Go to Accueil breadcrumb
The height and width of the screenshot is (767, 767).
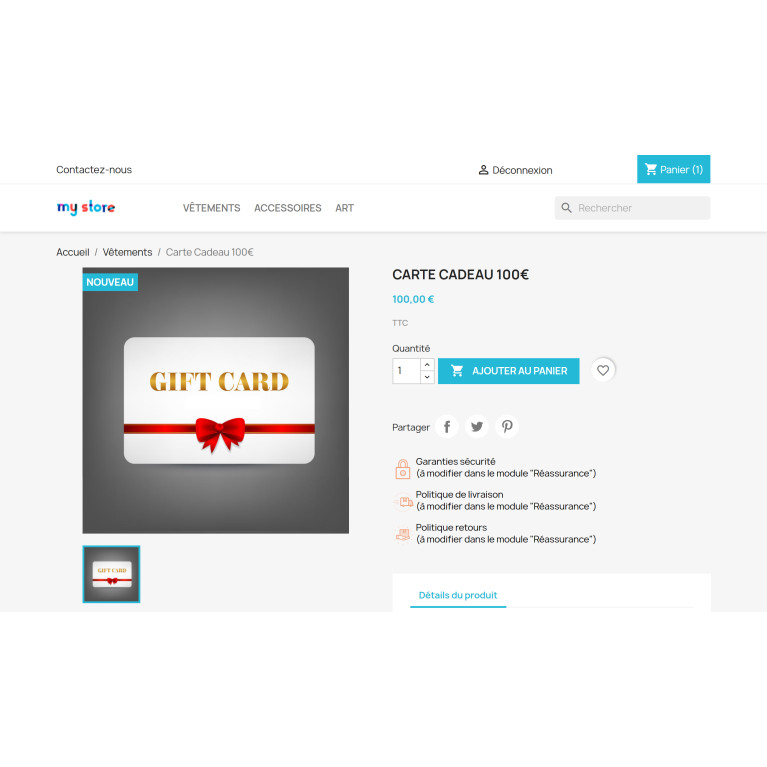click(x=73, y=252)
